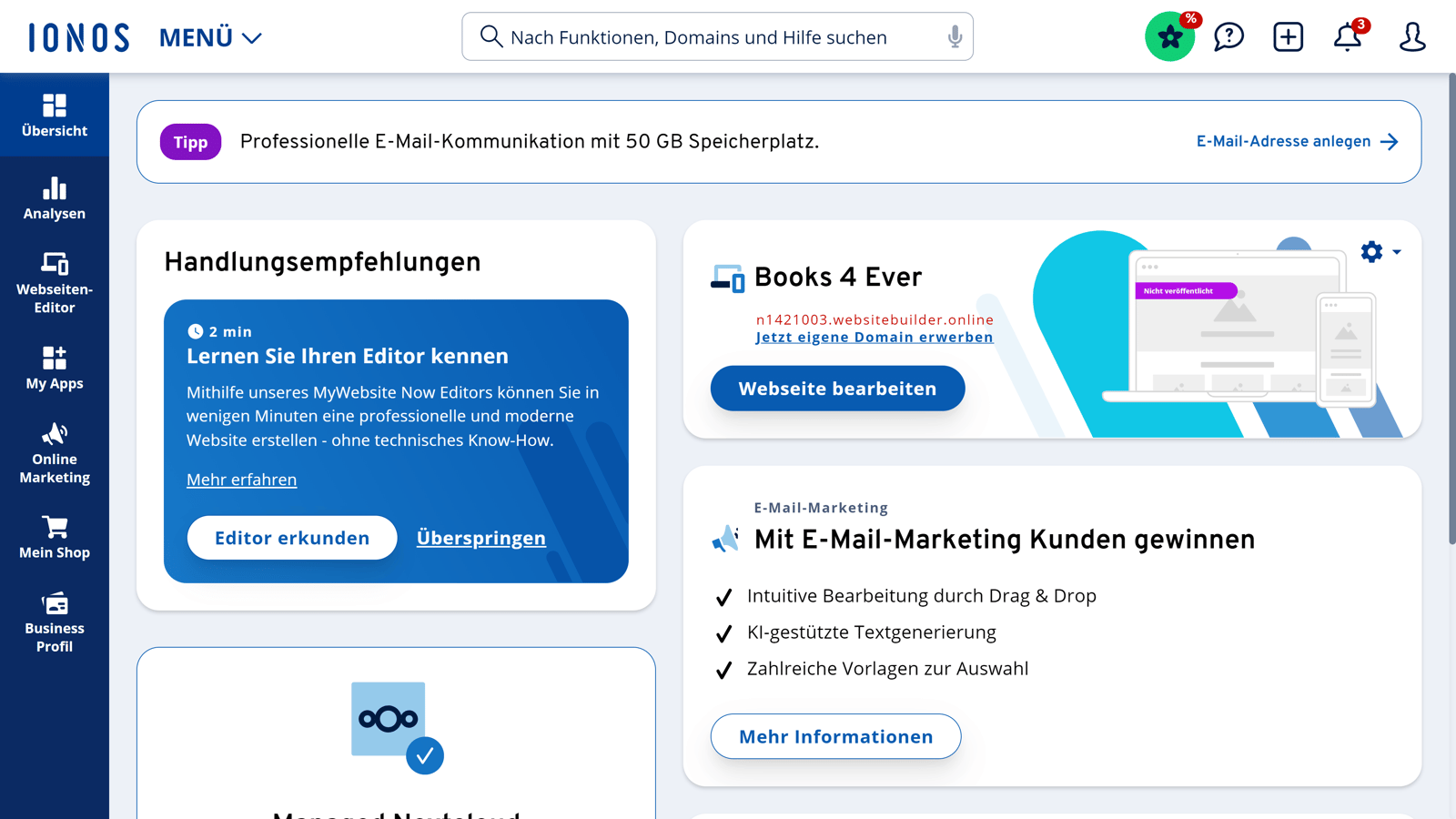Open the user account icon
The height and width of the screenshot is (819, 1456).
point(1411,36)
